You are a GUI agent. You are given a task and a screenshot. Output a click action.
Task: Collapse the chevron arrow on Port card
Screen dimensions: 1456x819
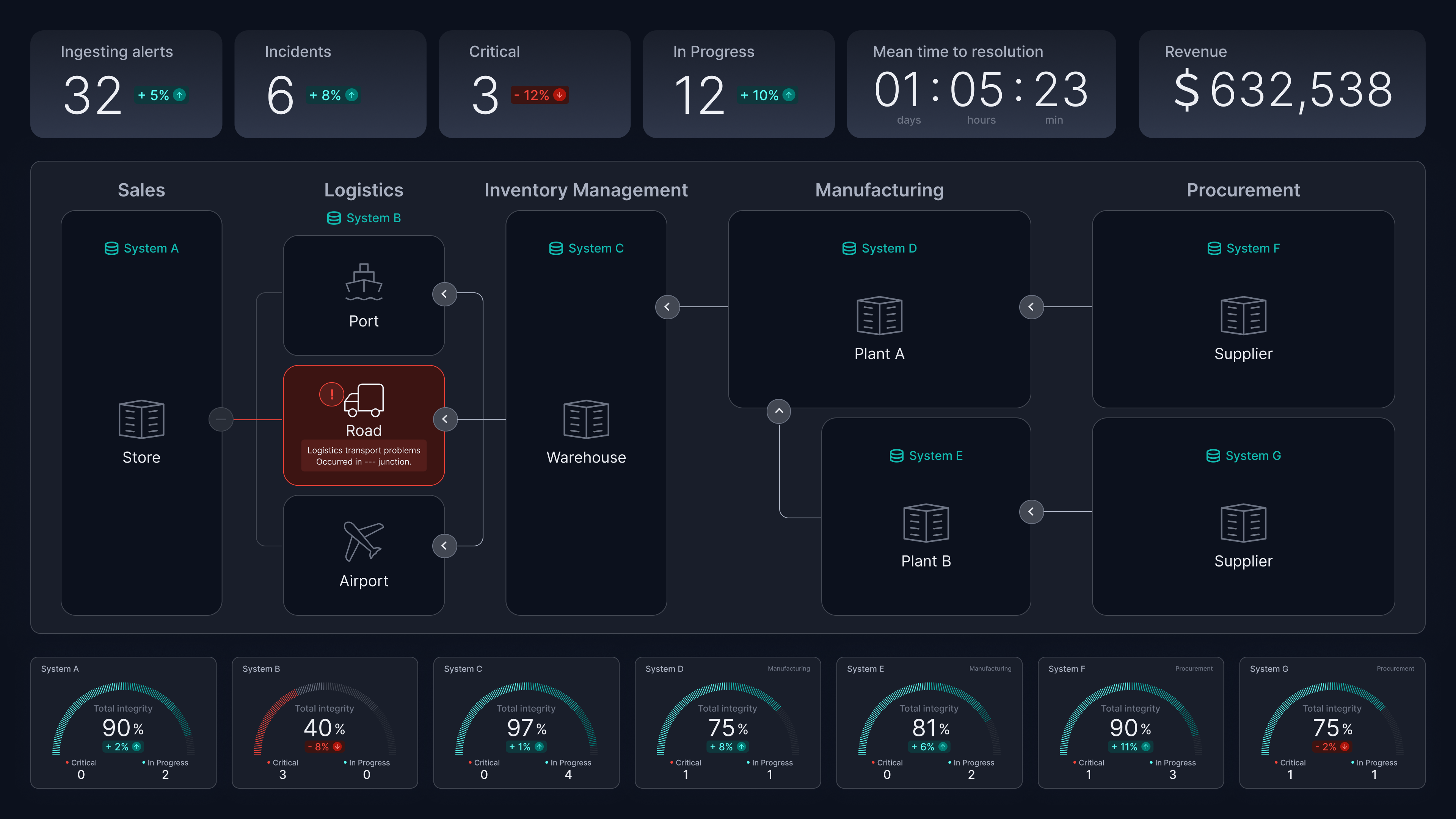(444, 294)
